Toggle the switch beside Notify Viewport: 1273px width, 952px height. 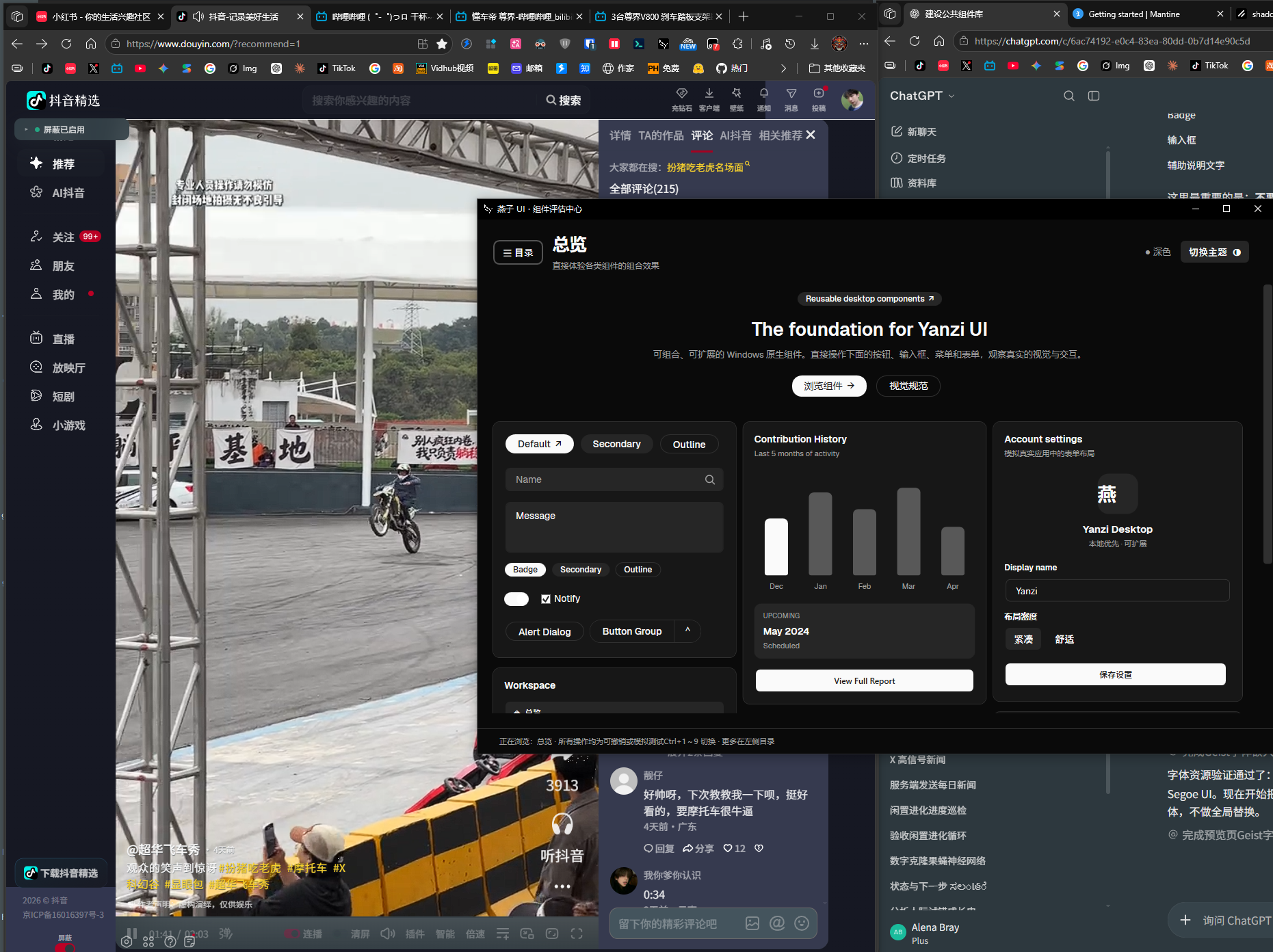click(x=516, y=599)
